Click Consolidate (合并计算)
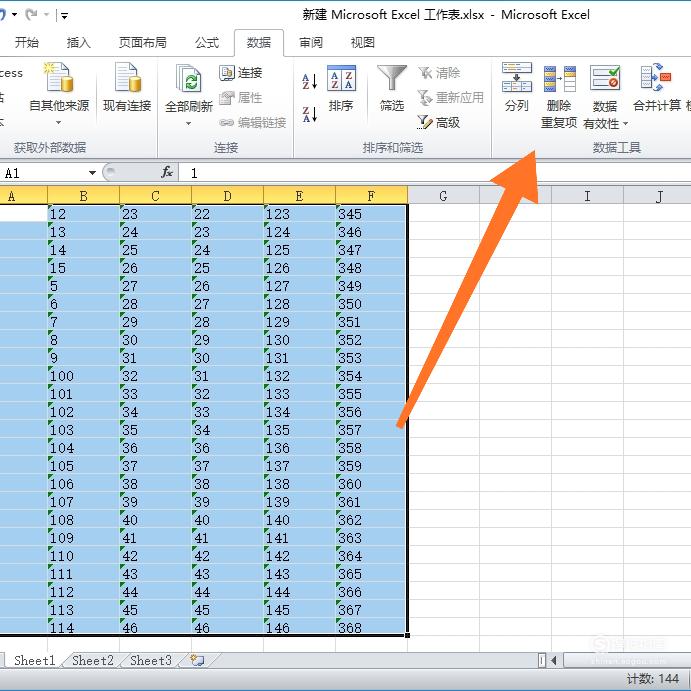This screenshot has height=691, width=691. [x=657, y=88]
